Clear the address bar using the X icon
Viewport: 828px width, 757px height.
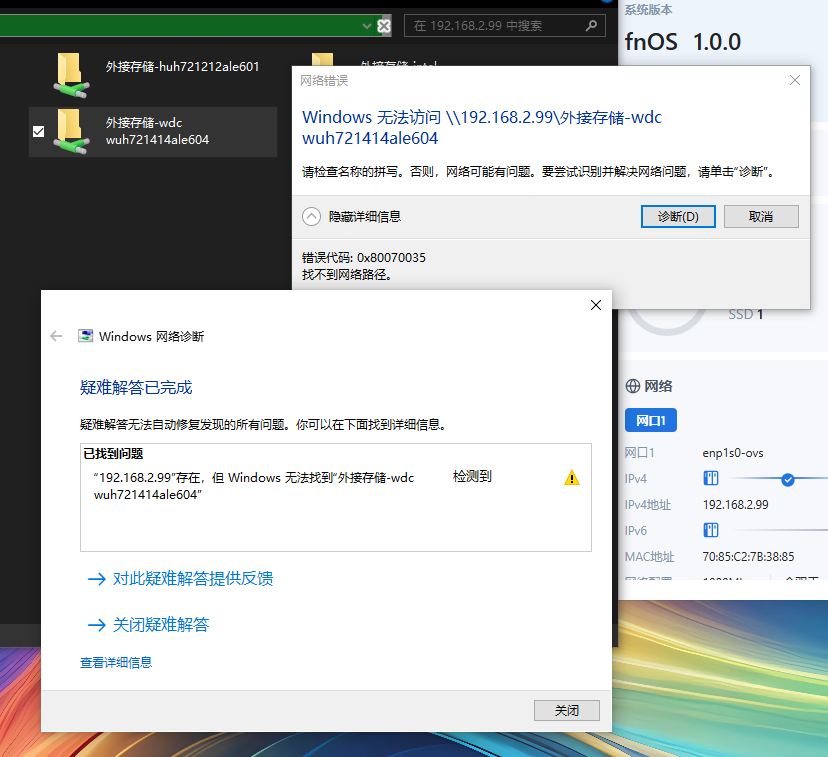coord(384,26)
